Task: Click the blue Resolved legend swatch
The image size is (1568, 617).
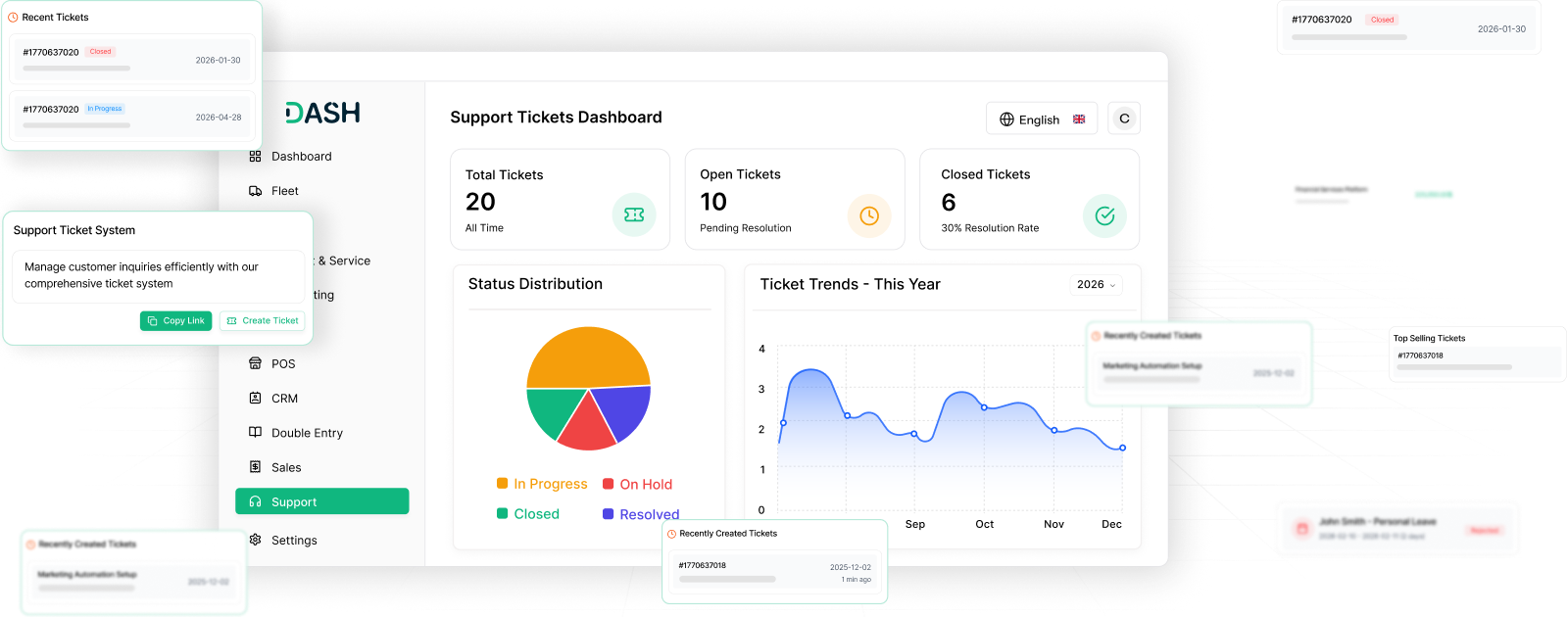Action: click(x=608, y=513)
